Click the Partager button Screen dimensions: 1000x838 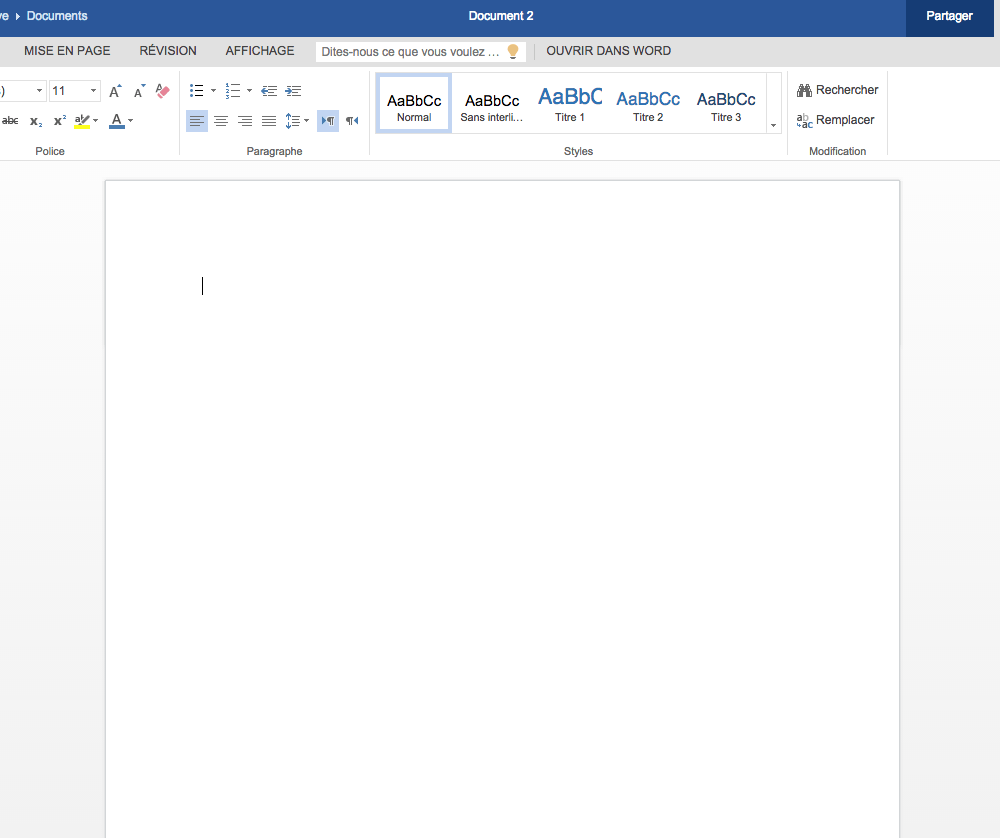[949, 17]
